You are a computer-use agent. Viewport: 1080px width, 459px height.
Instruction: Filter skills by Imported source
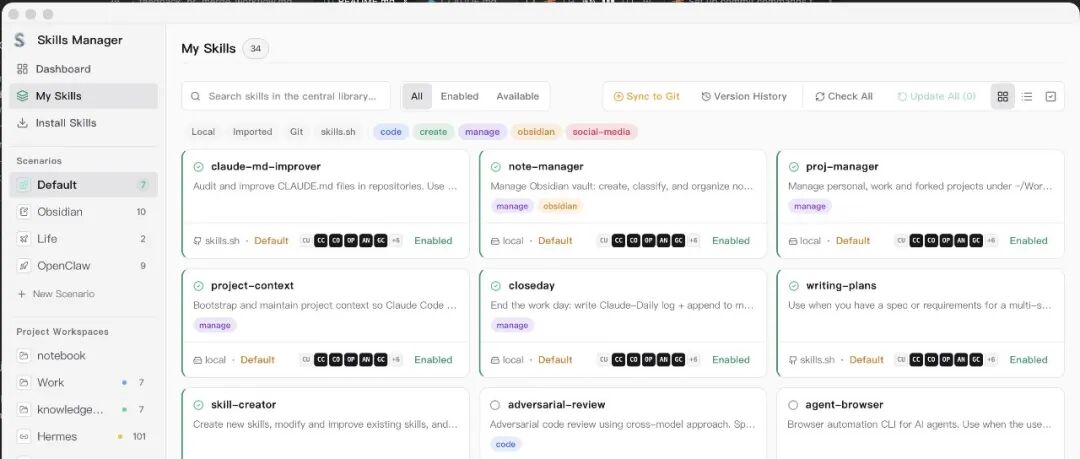(252, 132)
